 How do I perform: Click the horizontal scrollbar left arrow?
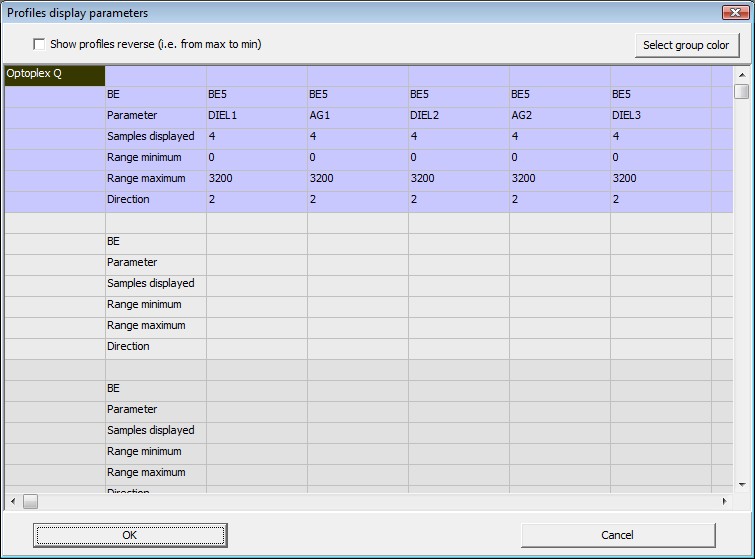pyautogui.click(x=12, y=501)
